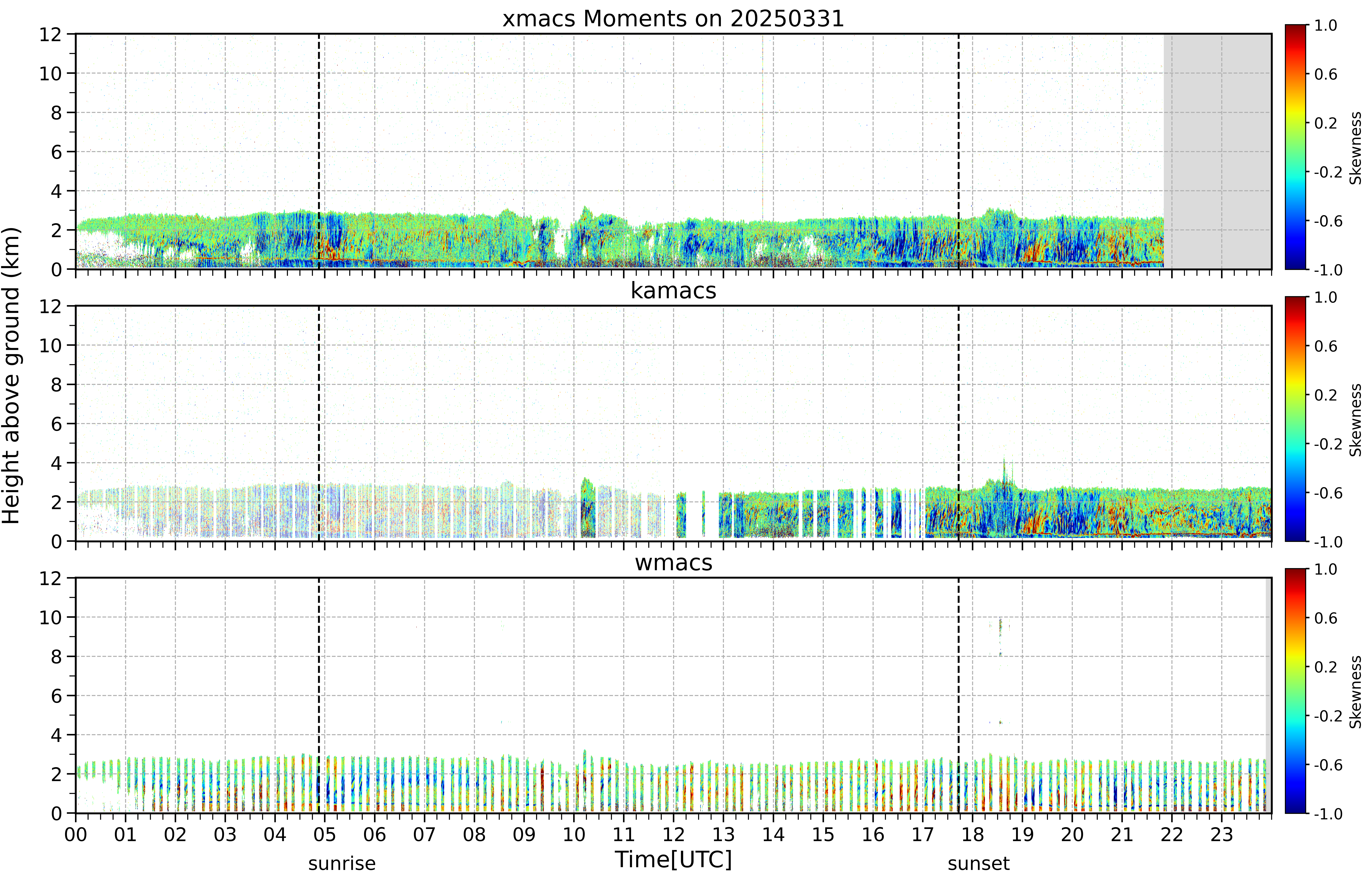Select the "sunset" label below the axis
The height and width of the screenshot is (883, 1372).
(979, 863)
